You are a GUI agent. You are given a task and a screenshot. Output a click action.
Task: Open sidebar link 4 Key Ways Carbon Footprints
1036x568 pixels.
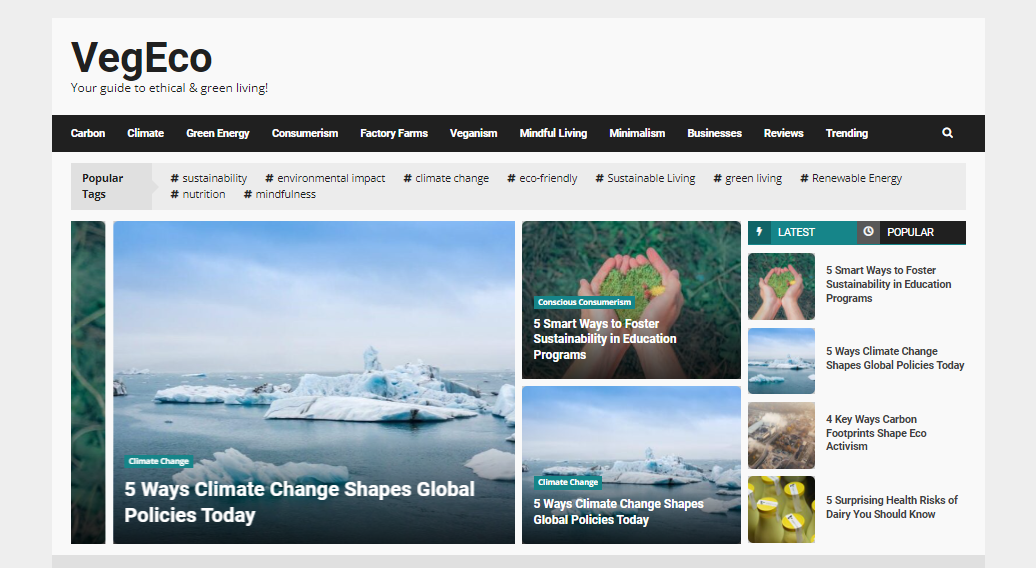click(x=876, y=433)
